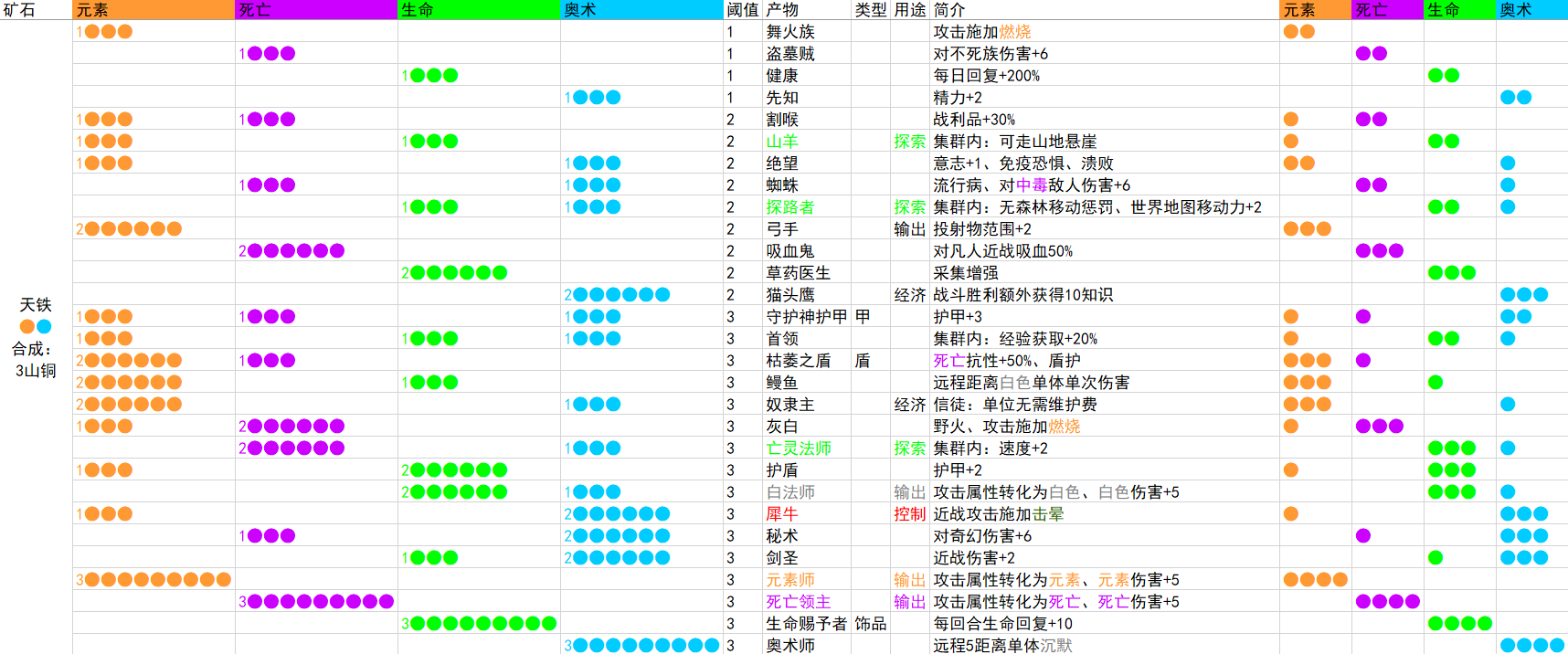Select the 用途 column header
Image resolution: width=1568 pixels, height=654 pixels.
point(910,10)
